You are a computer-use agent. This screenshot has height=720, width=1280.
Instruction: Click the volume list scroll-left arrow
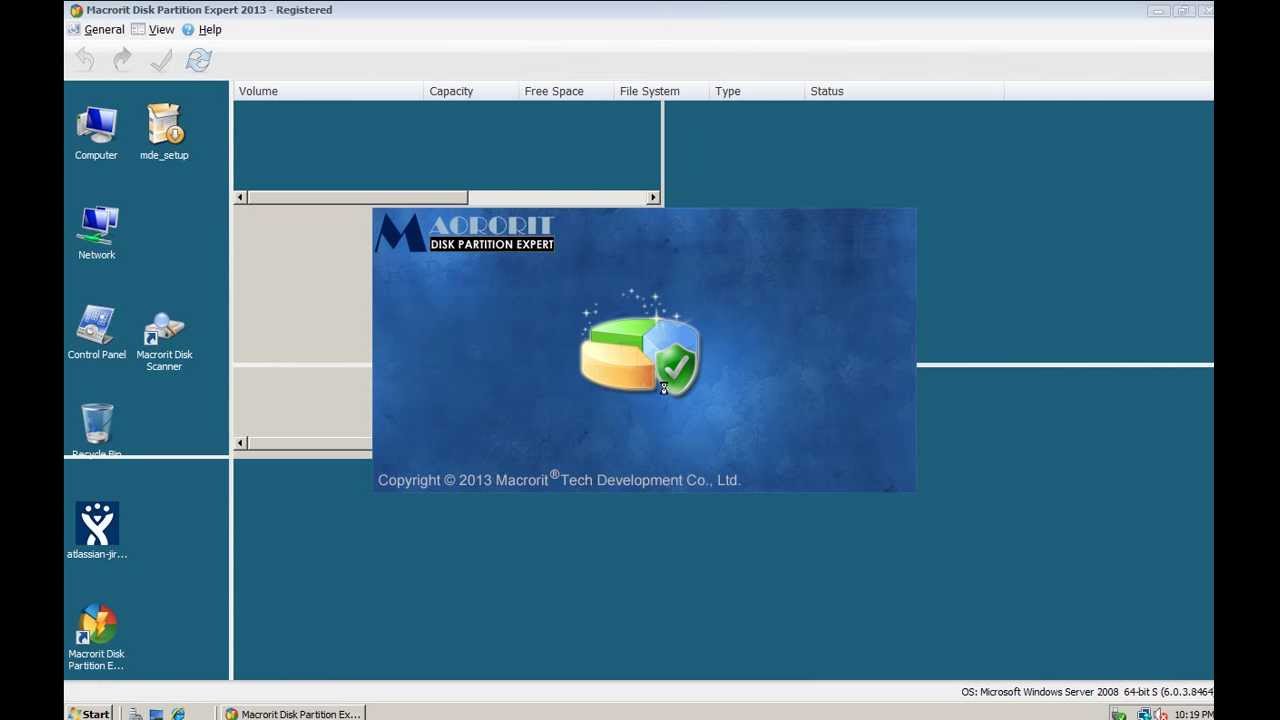tap(240, 197)
